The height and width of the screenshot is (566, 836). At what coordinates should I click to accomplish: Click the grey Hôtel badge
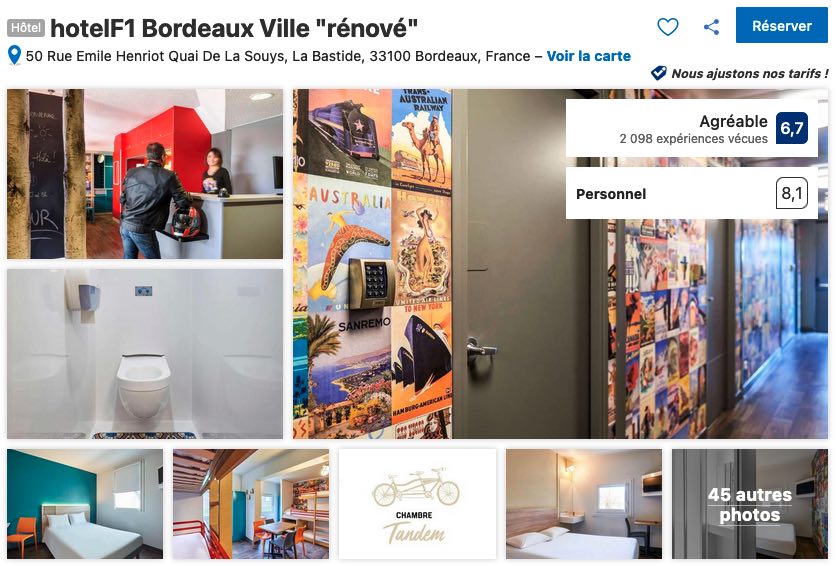coord(26,28)
